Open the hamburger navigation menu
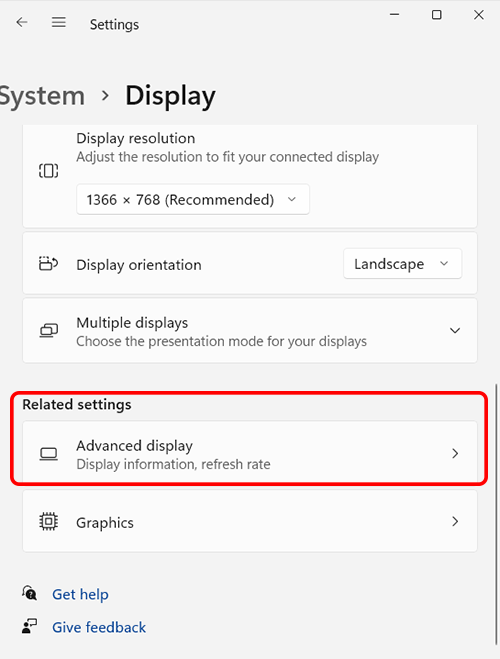This screenshot has height=659, width=500. click(x=58, y=22)
